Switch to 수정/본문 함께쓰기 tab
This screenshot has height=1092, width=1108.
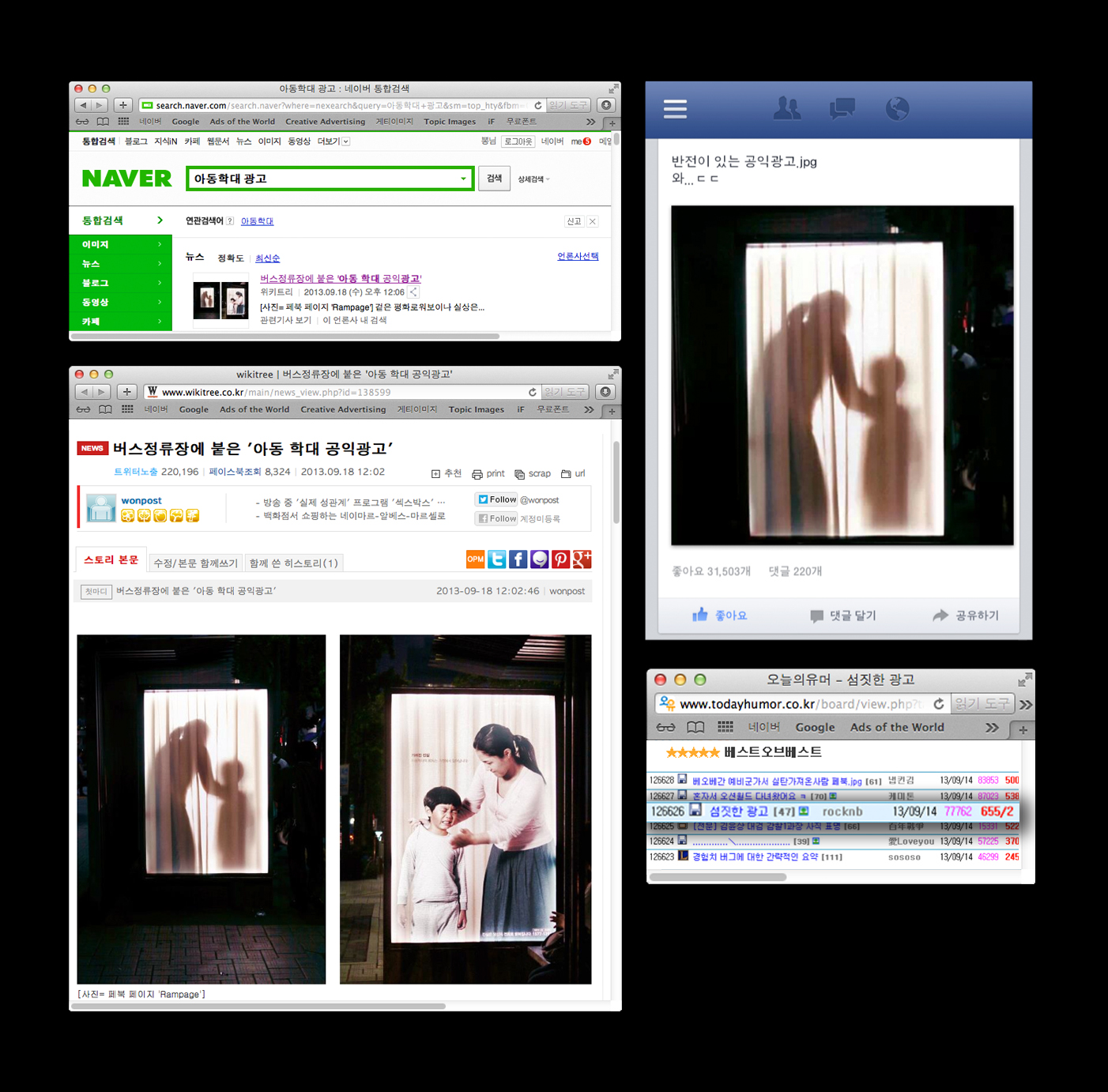pos(195,563)
